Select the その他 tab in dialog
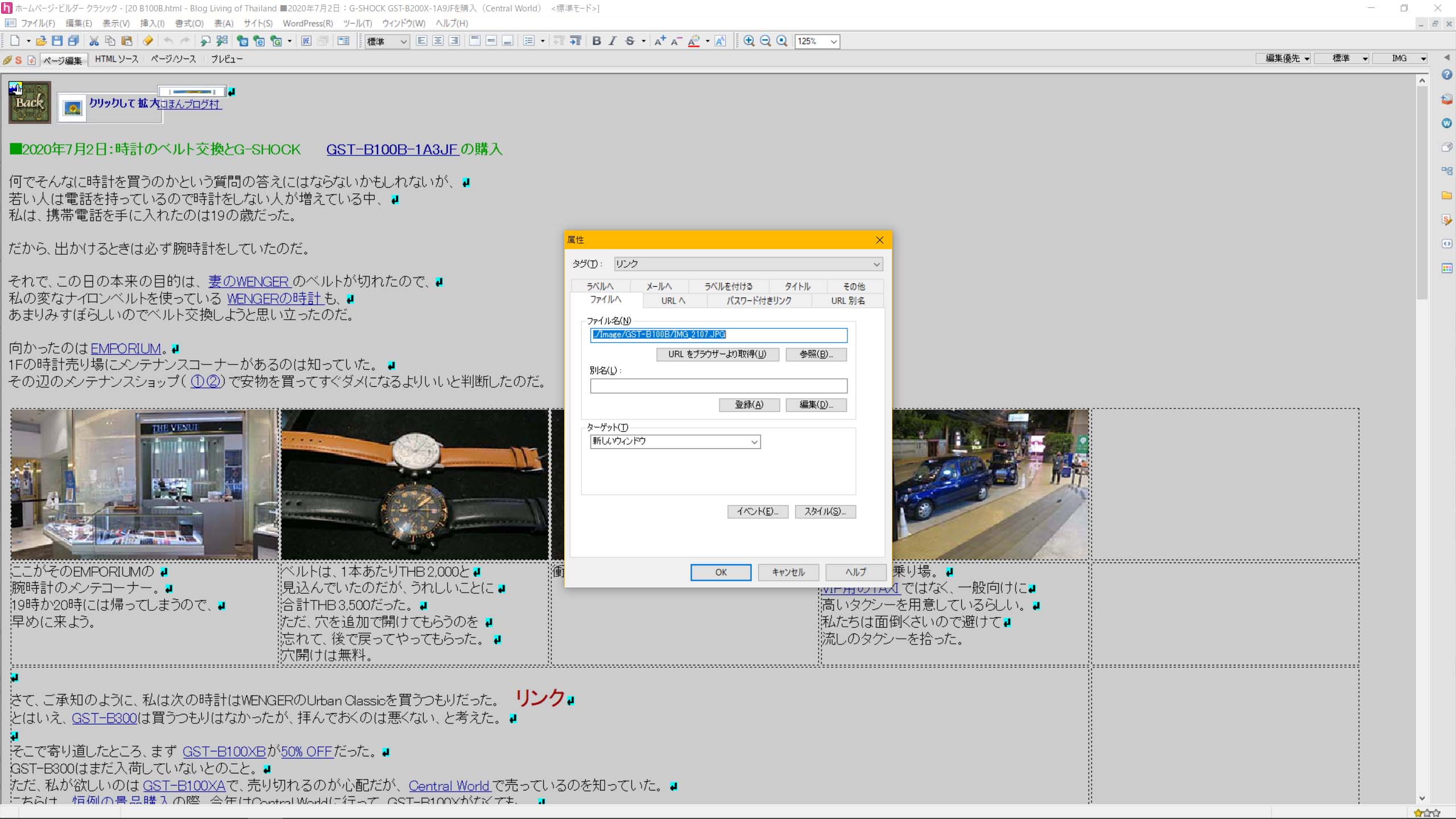Screen dimensions: 1456x819 pos(854,286)
